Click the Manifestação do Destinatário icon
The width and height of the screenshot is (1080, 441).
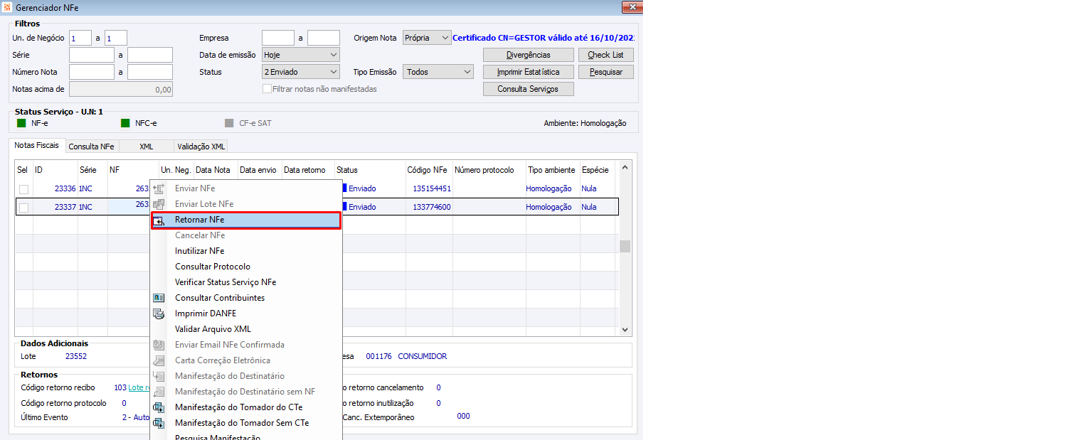[x=159, y=376]
